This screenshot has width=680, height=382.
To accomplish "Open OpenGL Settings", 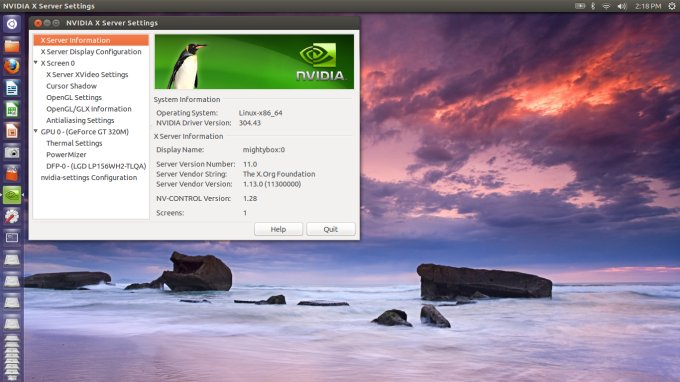I will (74, 98).
